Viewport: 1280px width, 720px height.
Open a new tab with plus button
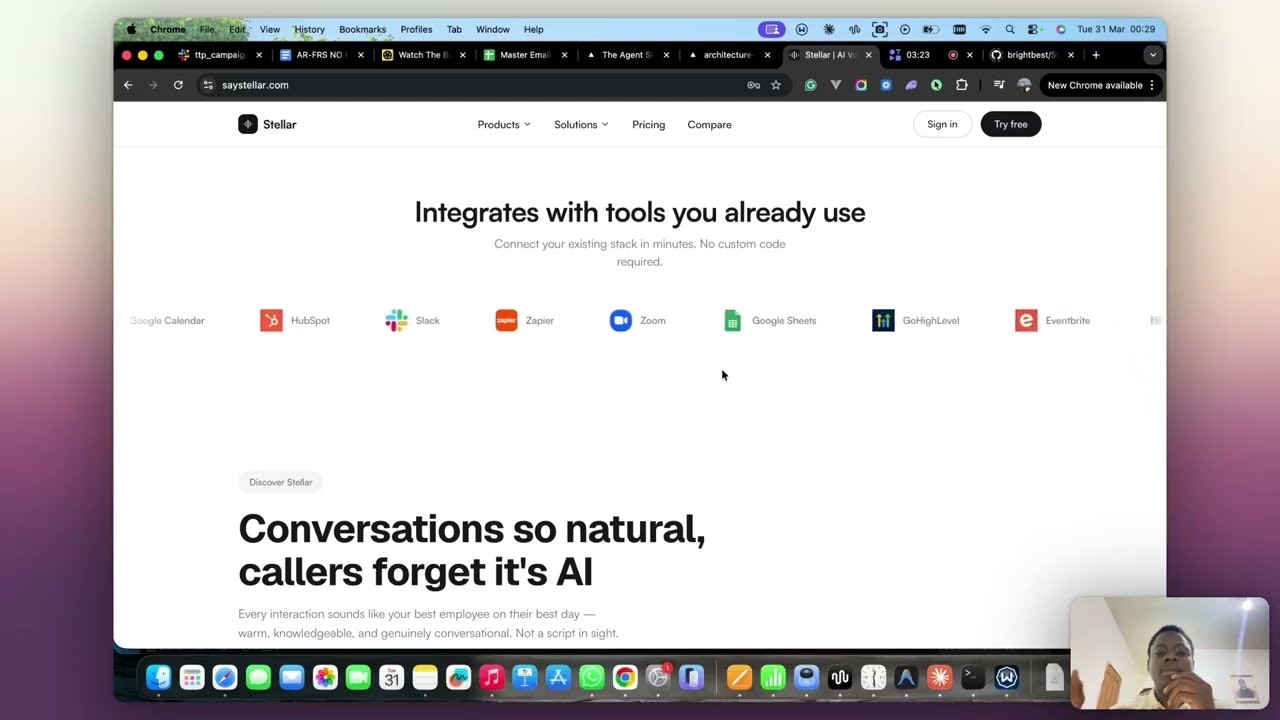[x=1096, y=55]
